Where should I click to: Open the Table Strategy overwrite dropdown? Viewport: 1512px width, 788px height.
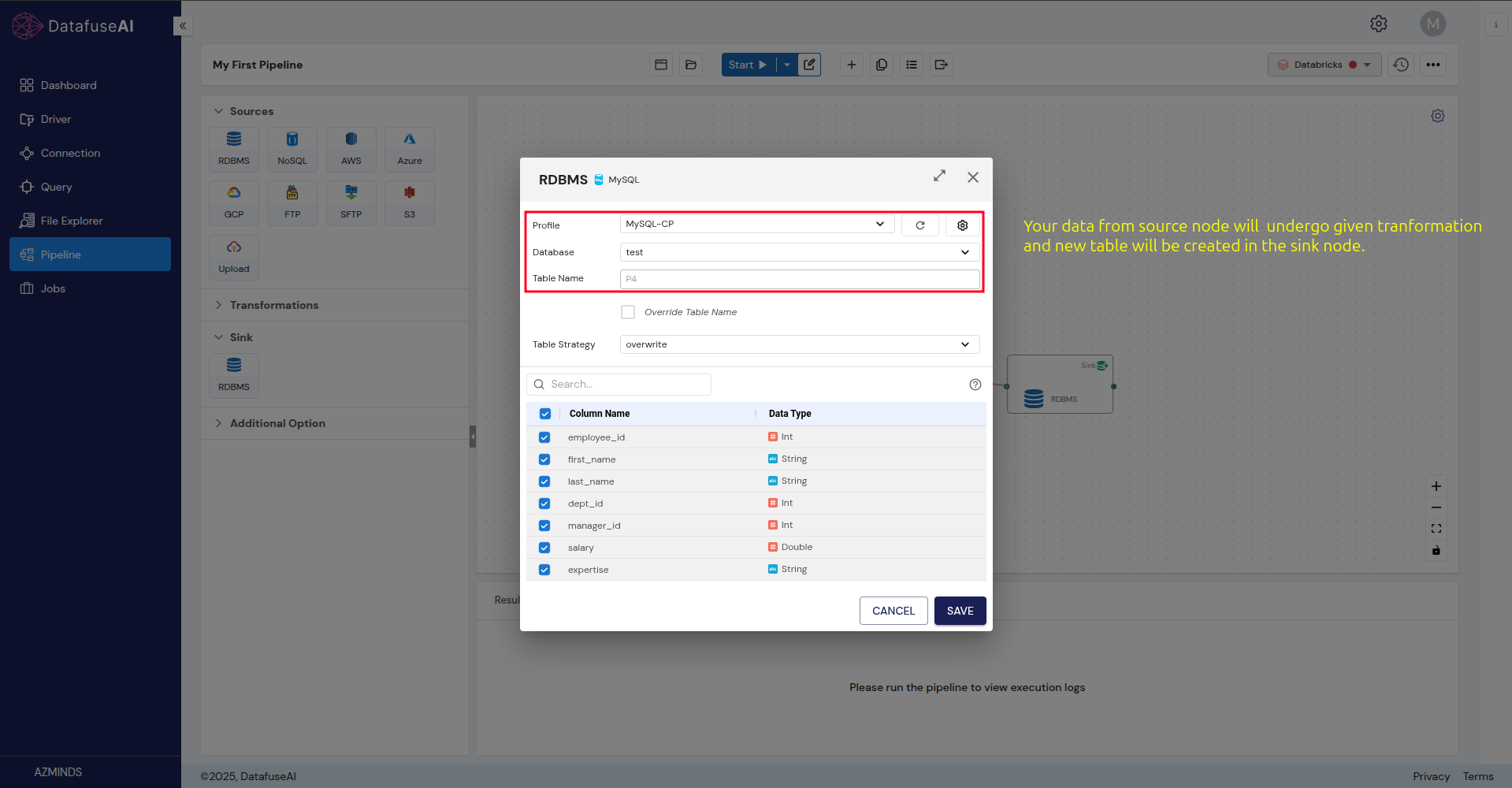[x=799, y=344]
